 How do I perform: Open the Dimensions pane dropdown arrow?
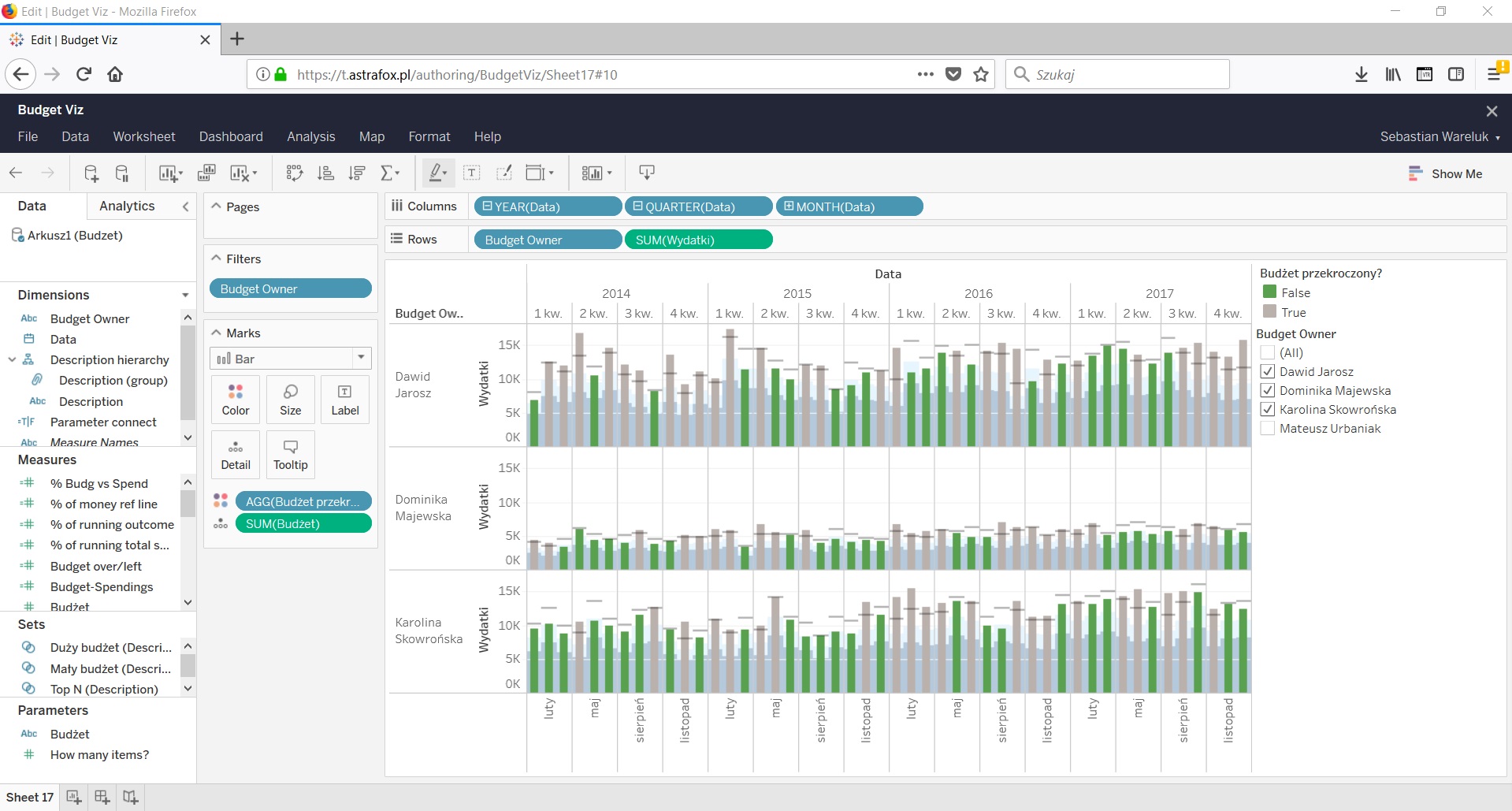[x=185, y=296]
